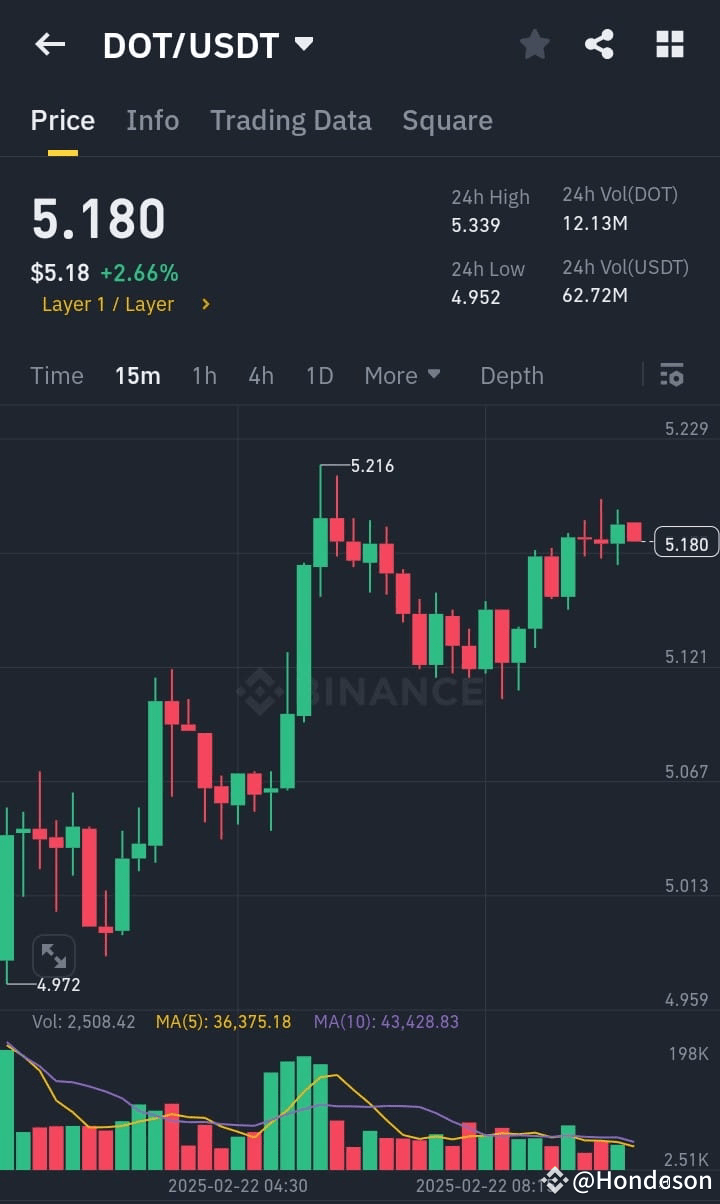Screen dimensions: 720x1204
Task: Open the share icon in the top bar
Action: click(x=599, y=43)
